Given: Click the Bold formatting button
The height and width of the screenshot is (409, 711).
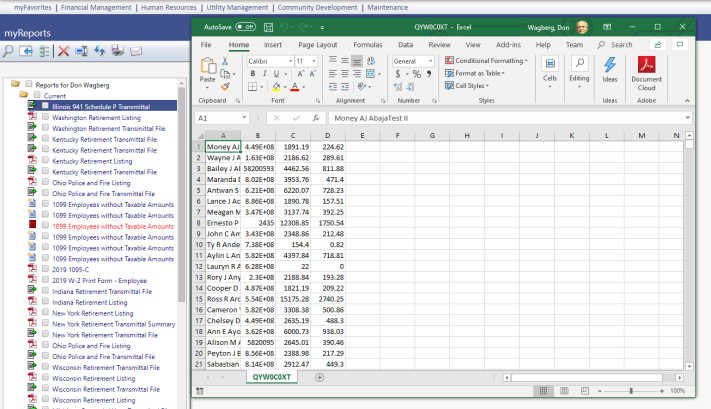Looking at the screenshot, I should pos(252,75).
